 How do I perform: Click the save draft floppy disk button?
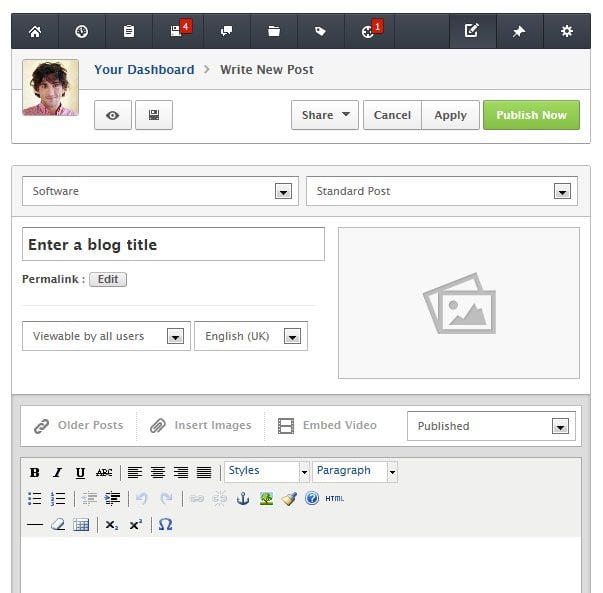click(154, 115)
